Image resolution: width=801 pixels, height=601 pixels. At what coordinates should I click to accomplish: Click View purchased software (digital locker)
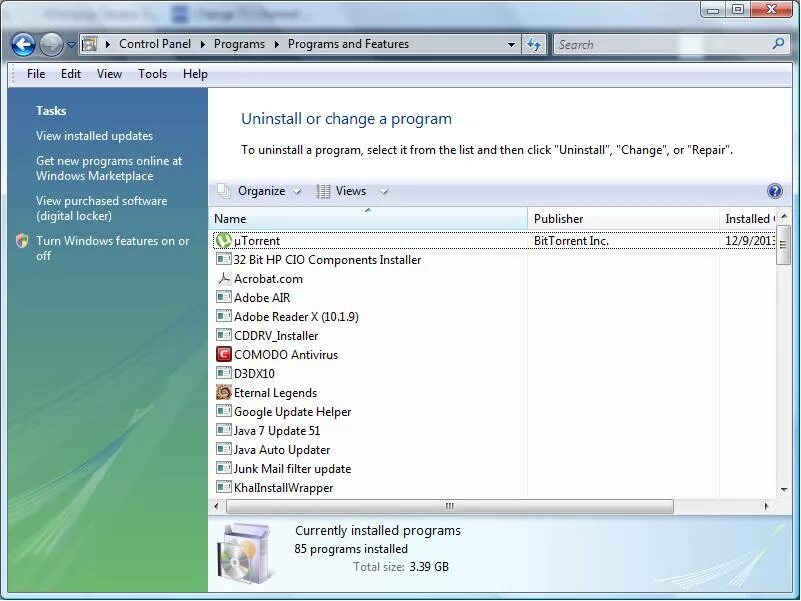coord(102,208)
